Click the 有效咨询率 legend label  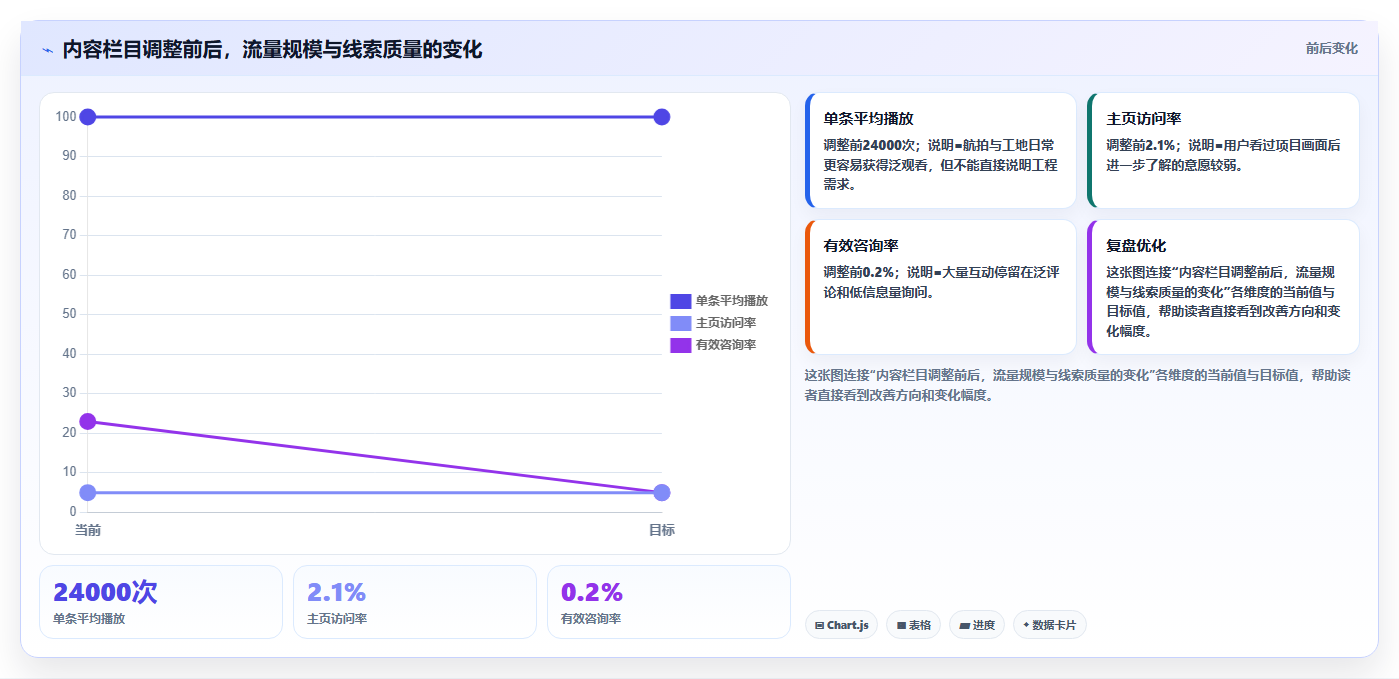[726, 345]
